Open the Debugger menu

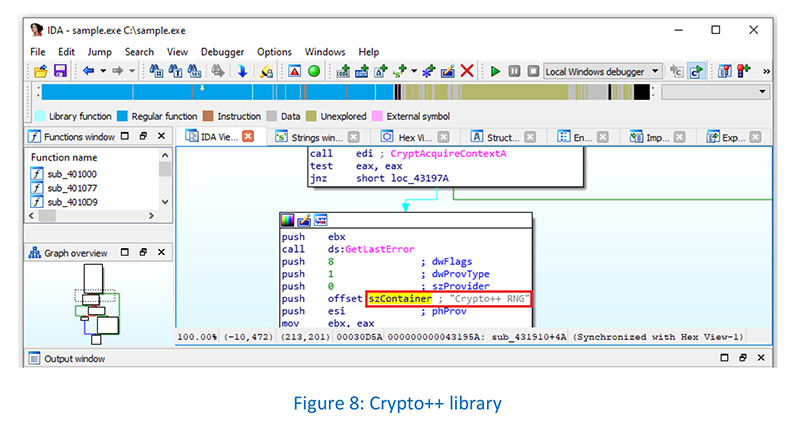point(222,52)
